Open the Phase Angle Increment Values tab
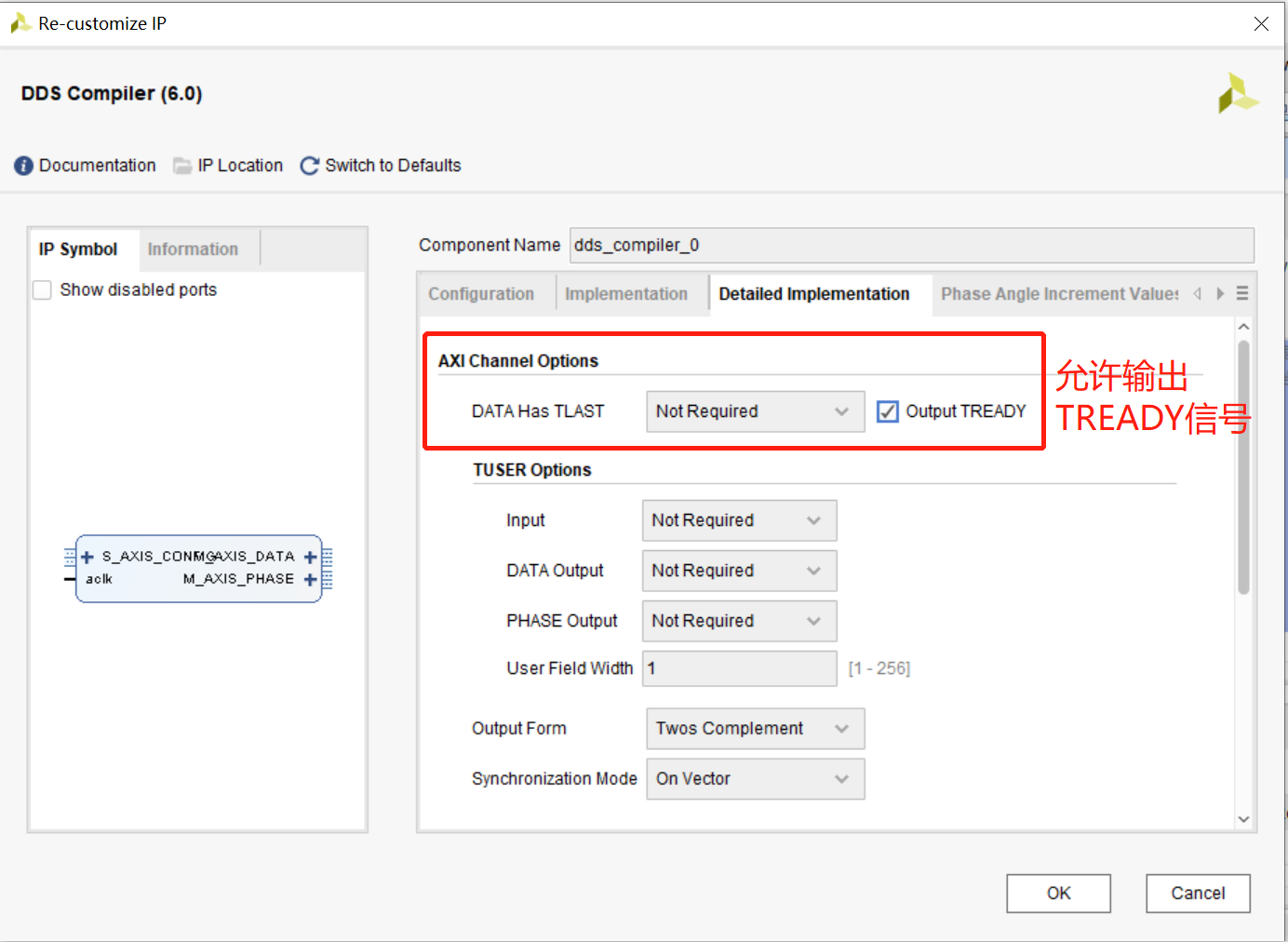The width and height of the screenshot is (1288, 942). [x=1059, y=294]
